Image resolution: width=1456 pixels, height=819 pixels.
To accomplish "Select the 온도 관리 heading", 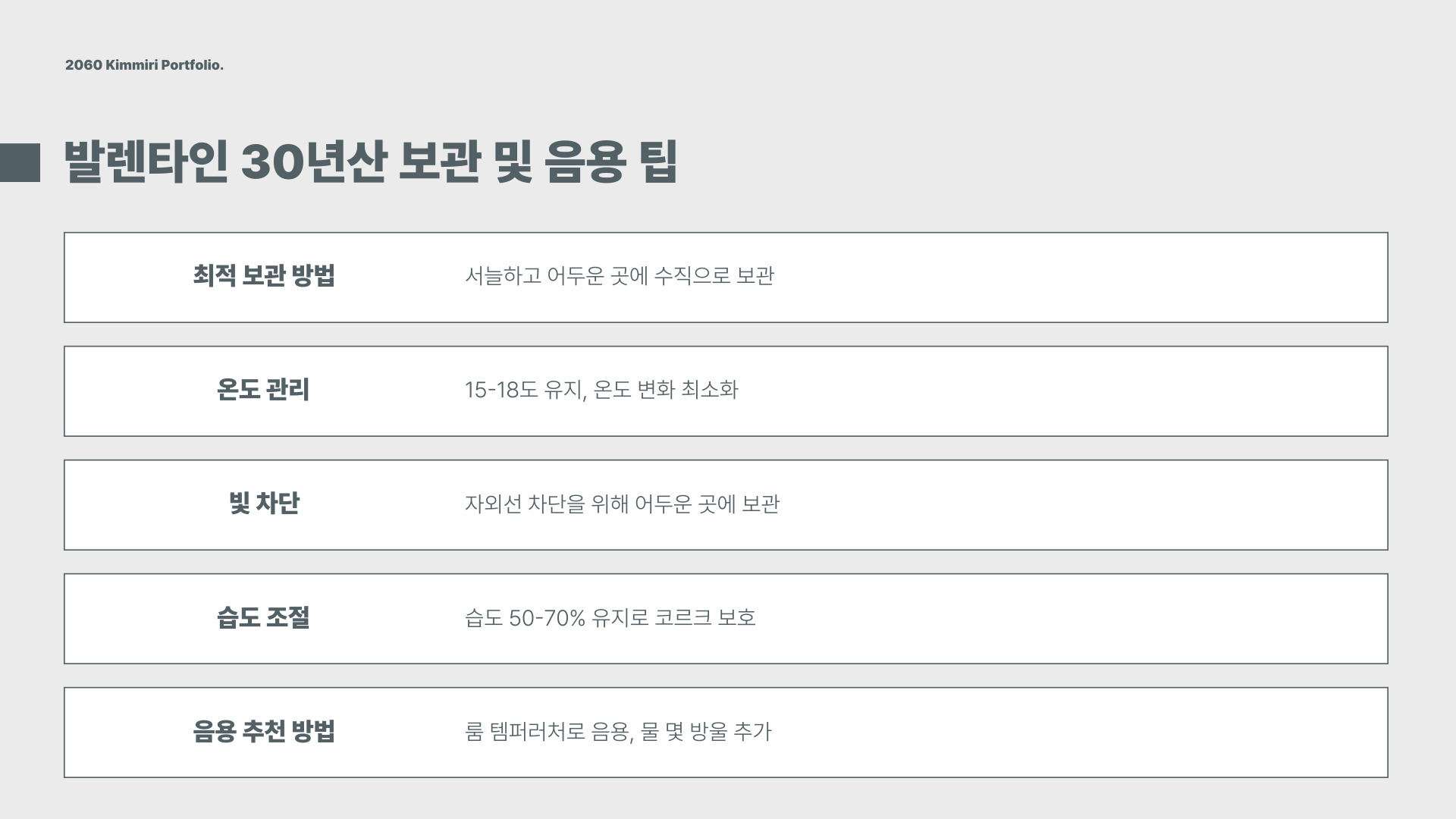I will coord(263,390).
